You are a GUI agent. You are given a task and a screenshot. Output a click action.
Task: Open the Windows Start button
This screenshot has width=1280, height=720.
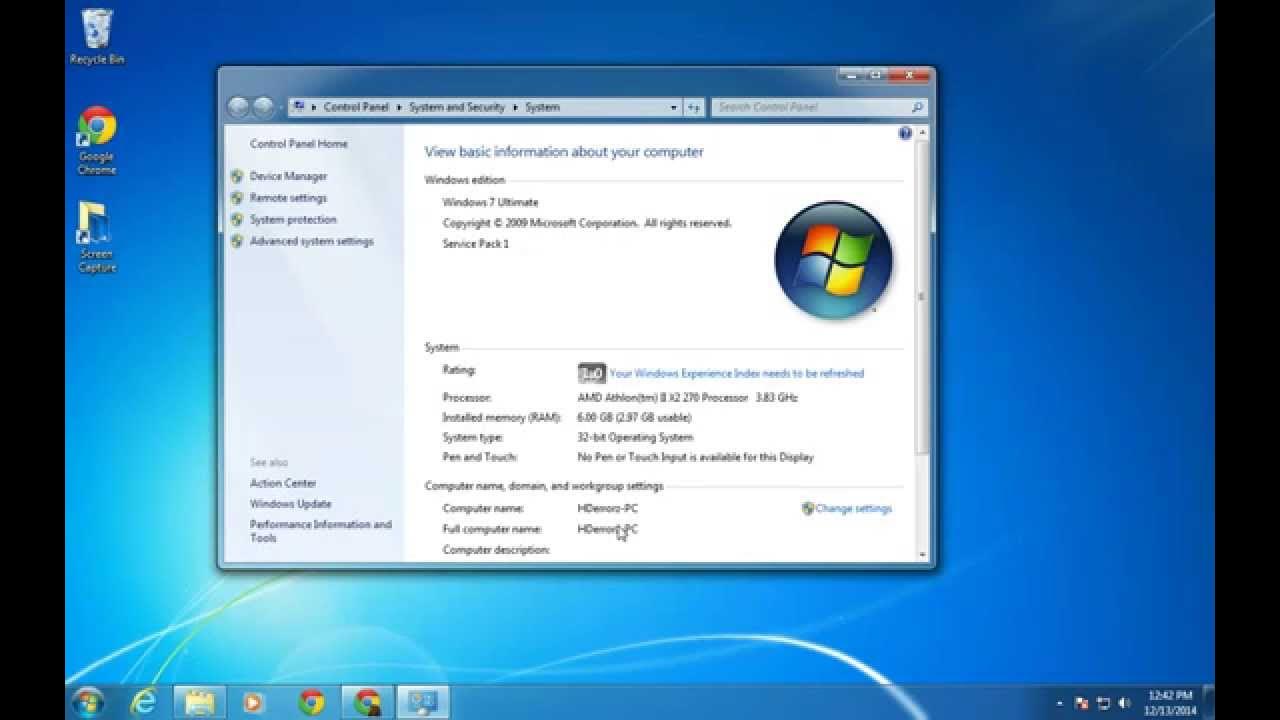click(x=87, y=702)
